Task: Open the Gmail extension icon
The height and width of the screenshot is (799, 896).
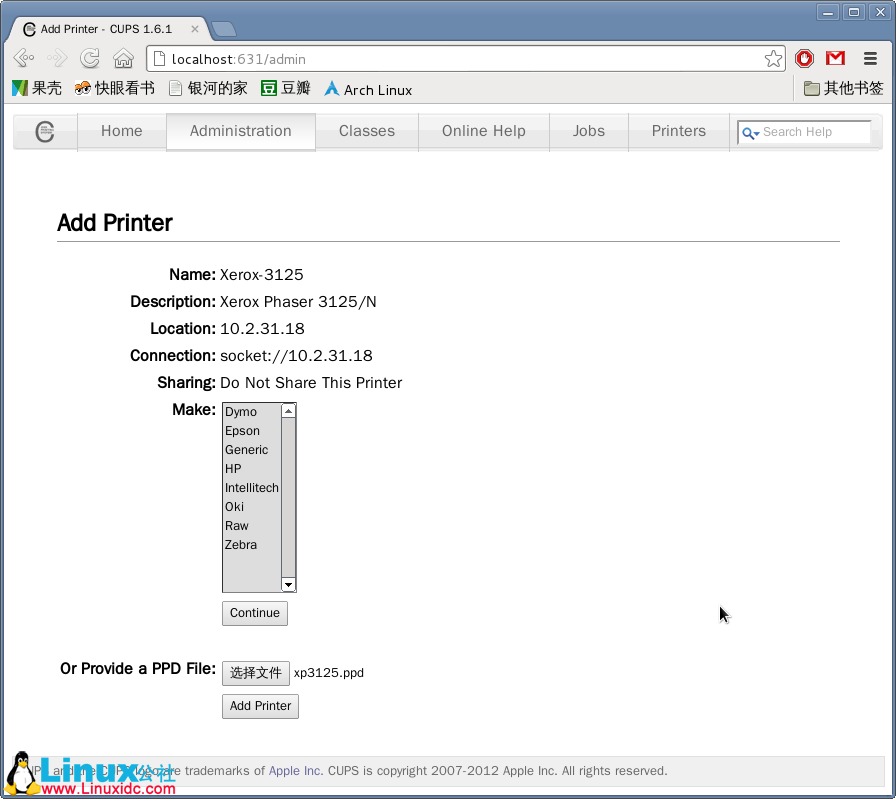Action: pos(835,59)
